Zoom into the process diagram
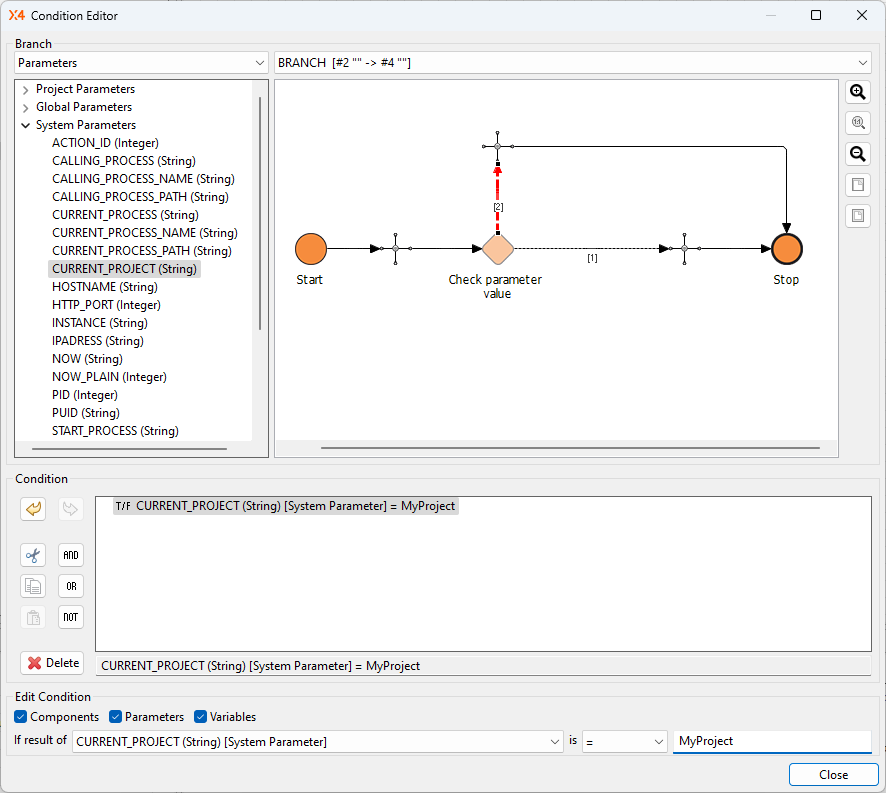Viewport: 886px width, 793px height. click(858, 92)
